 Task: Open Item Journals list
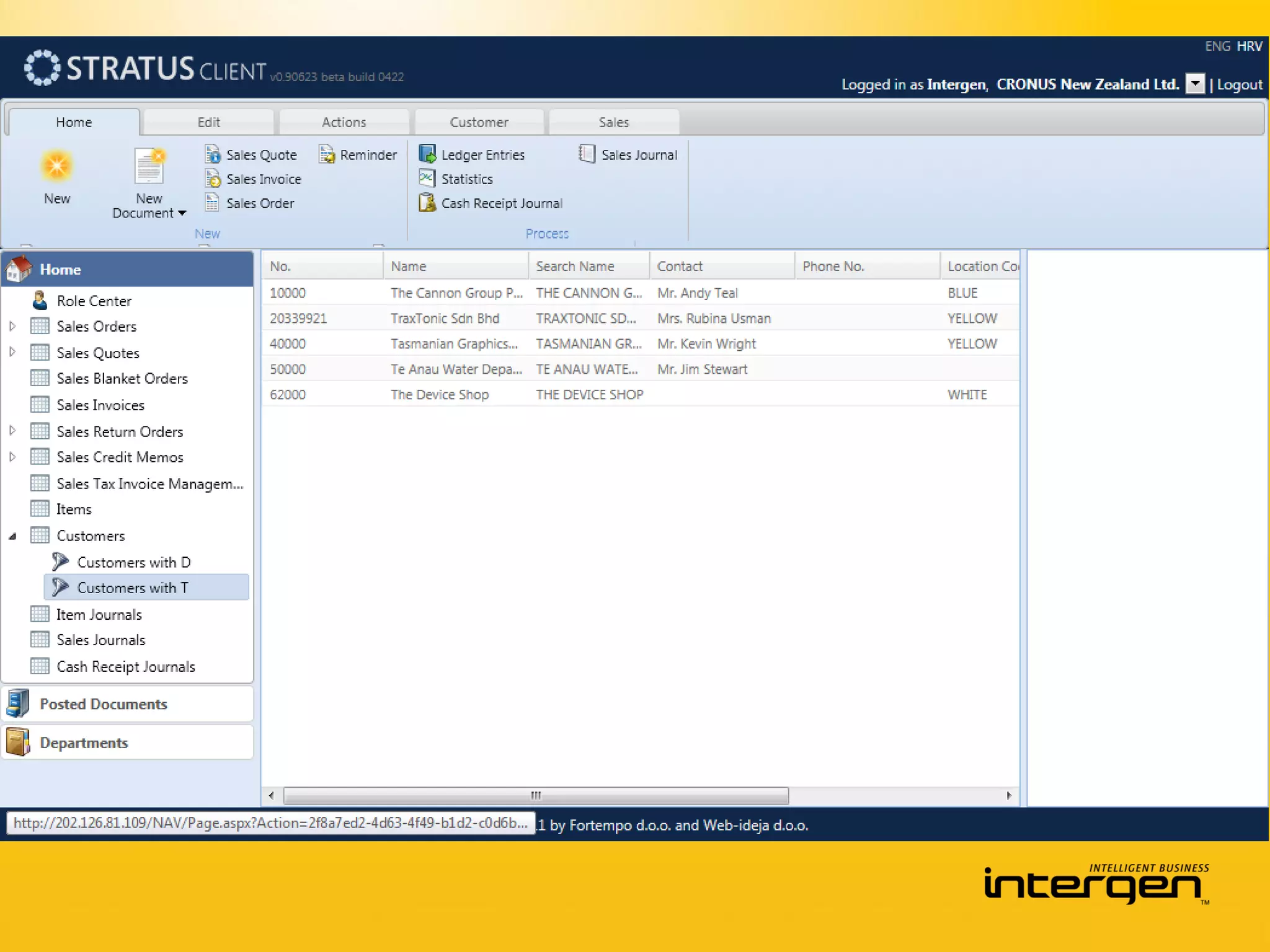[99, 615]
